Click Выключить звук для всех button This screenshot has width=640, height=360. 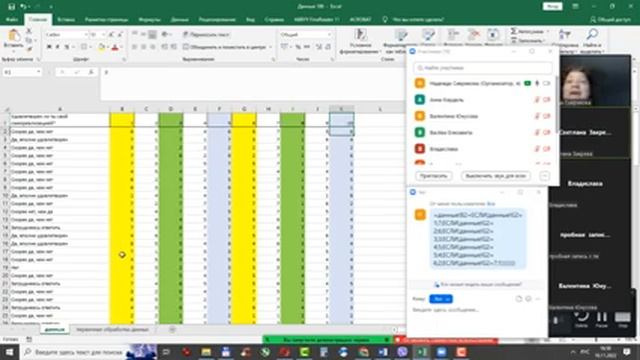tap(496, 176)
